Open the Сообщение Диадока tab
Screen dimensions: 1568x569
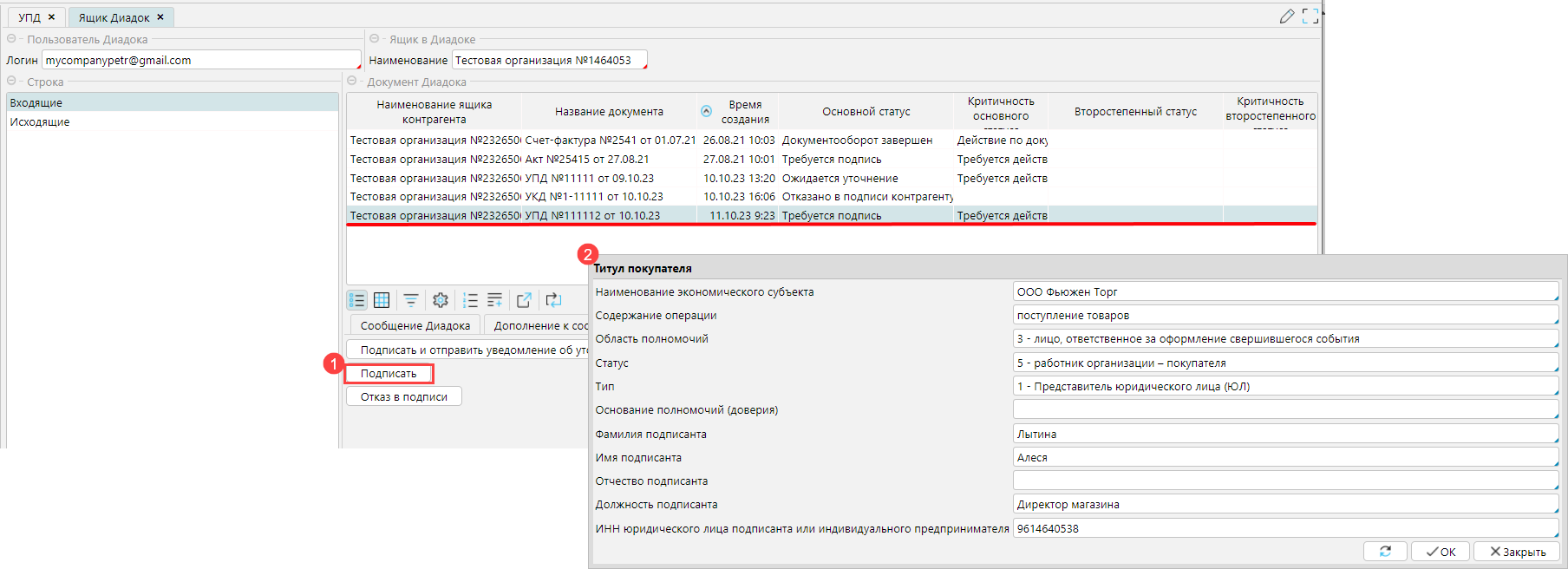click(x=415, y=325)
